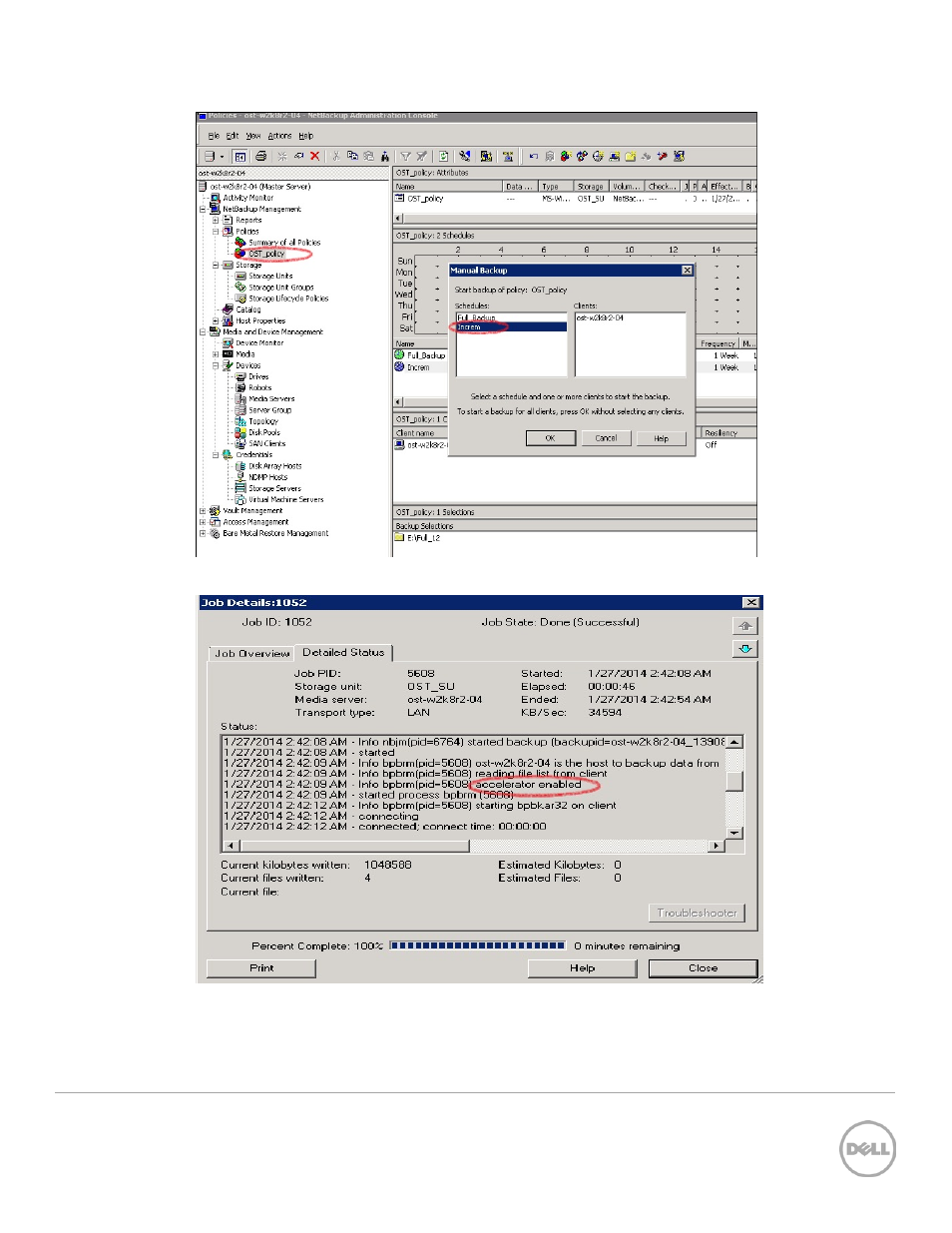Click the Status log vertical scrollbar thumb
This screenshot has height=1233, width=952.
point(735,781)
